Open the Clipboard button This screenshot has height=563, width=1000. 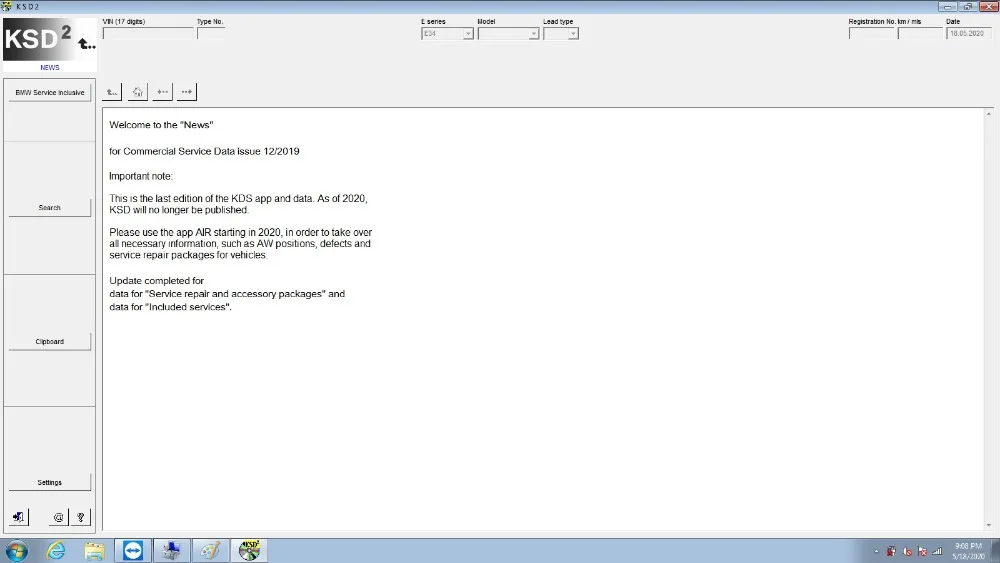[50, 342]
